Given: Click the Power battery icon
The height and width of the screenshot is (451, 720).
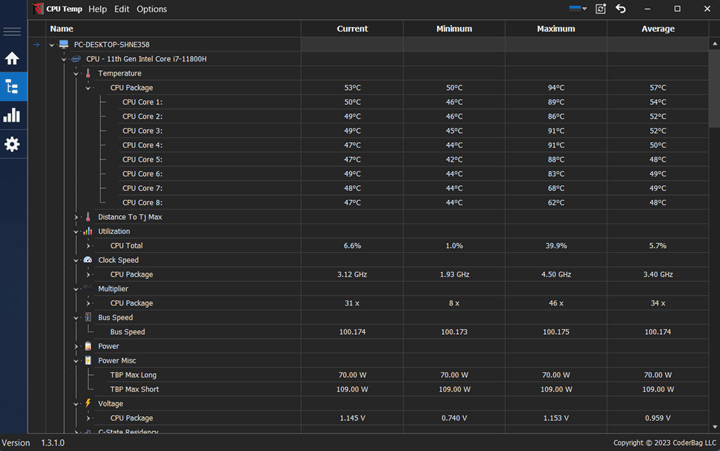Looking at the screenshot, I should [88, 346].
